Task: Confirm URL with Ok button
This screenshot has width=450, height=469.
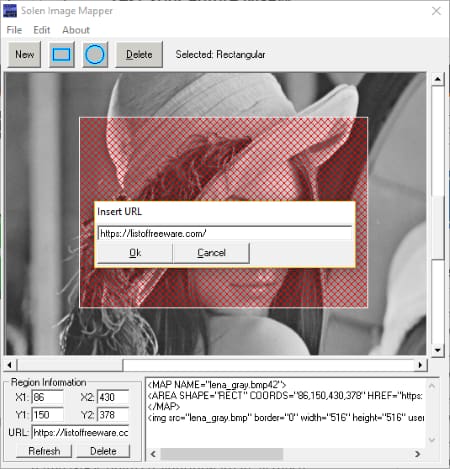Action: click(x=135, y=253)
